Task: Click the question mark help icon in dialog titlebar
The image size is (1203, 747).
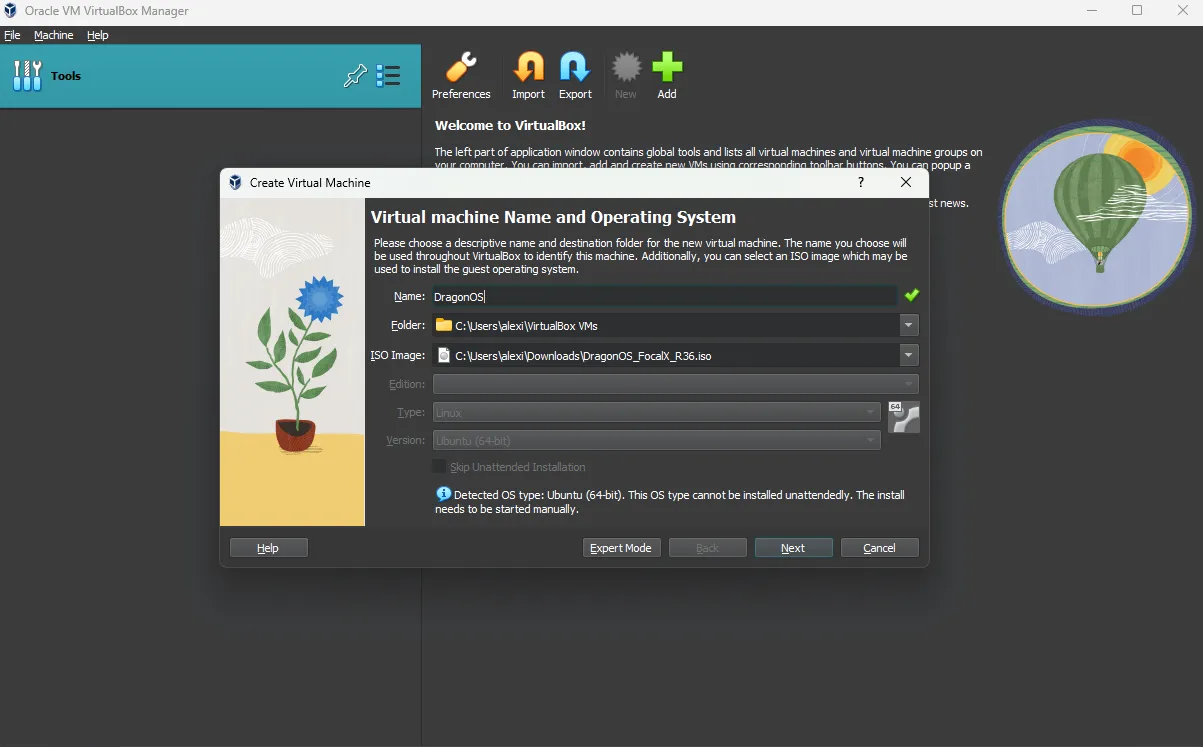Action: [859, 182]
